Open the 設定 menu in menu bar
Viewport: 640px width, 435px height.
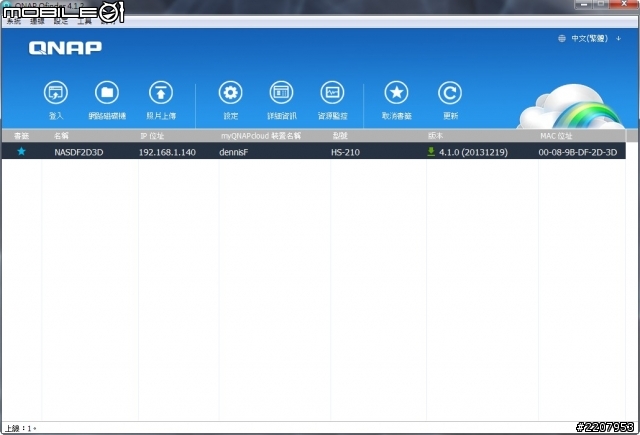61,21
